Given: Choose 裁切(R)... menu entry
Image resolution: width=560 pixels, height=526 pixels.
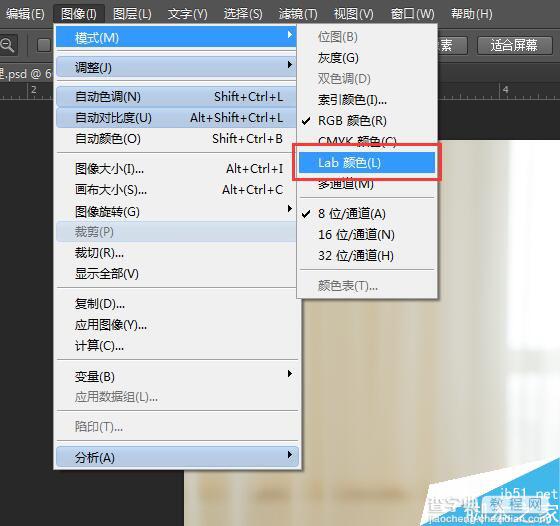Looking at the screenshot, I should [176, 253].
